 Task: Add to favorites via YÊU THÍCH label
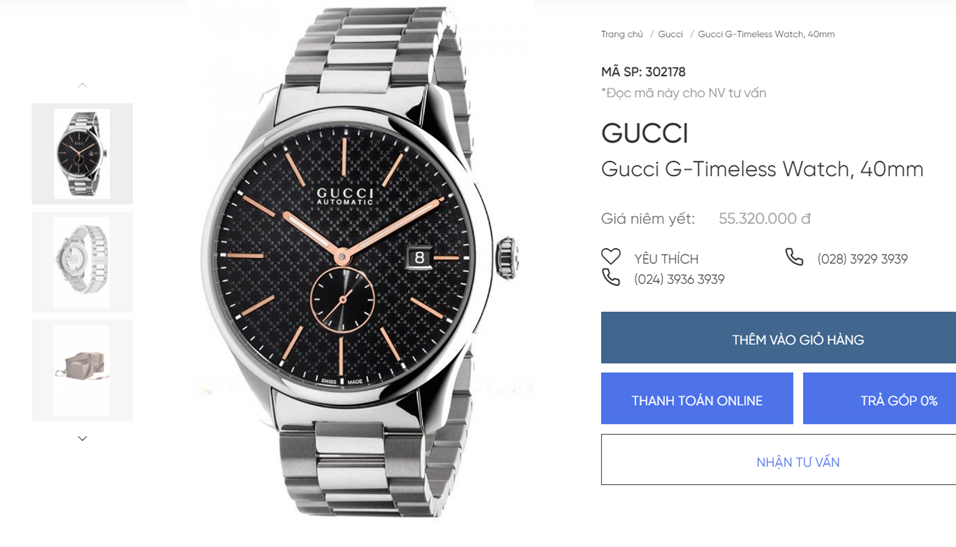666,259
